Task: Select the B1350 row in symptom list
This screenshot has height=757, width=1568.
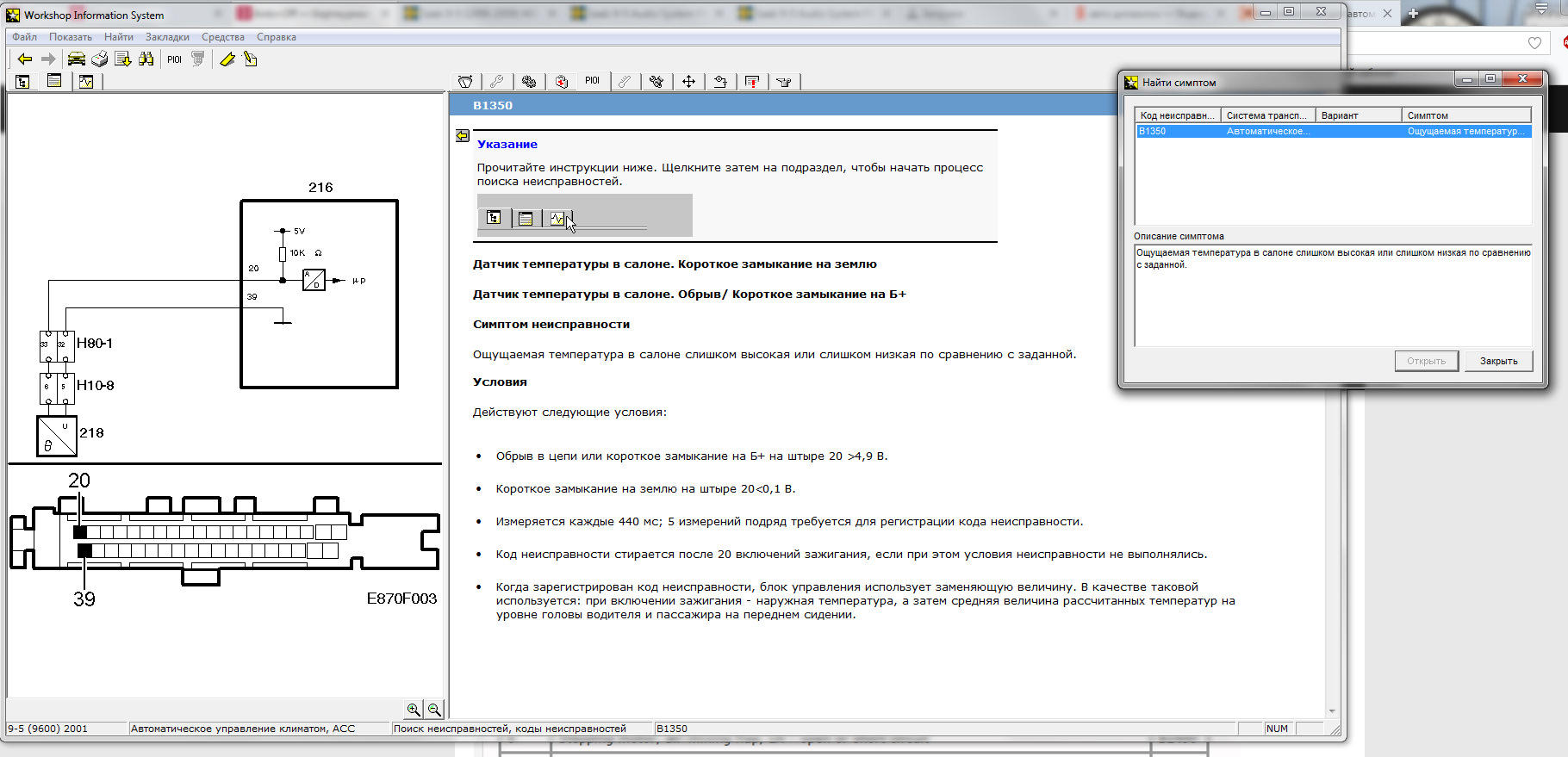Action: 1334,131
